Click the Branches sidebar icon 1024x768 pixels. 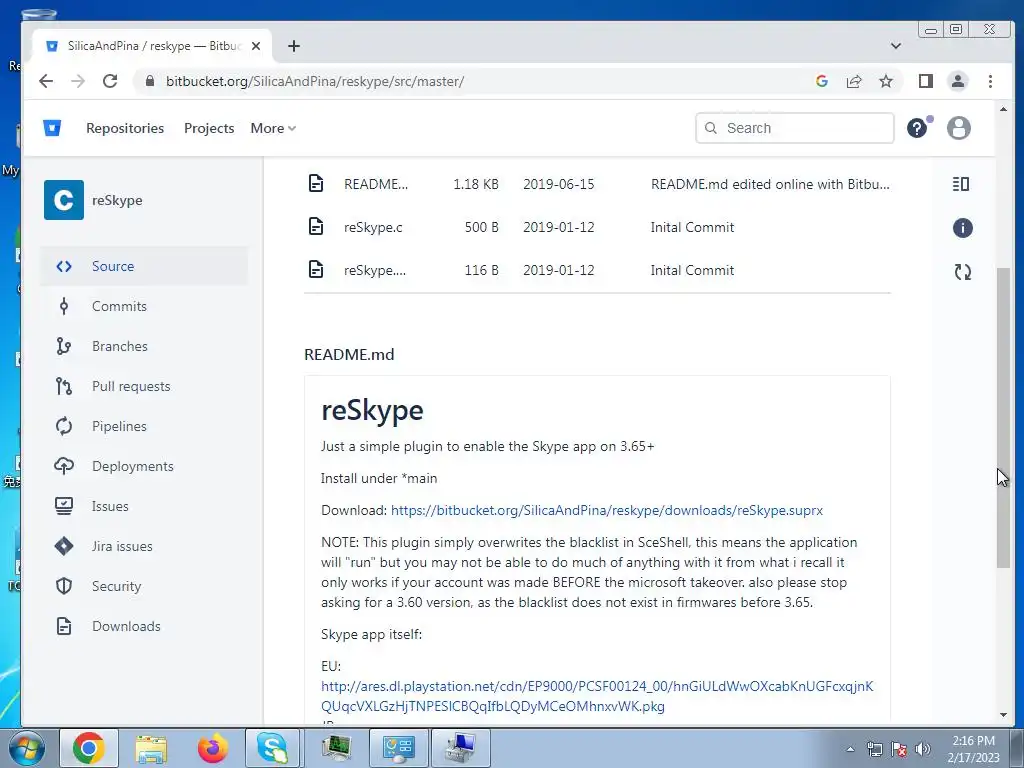coord(64,346)
